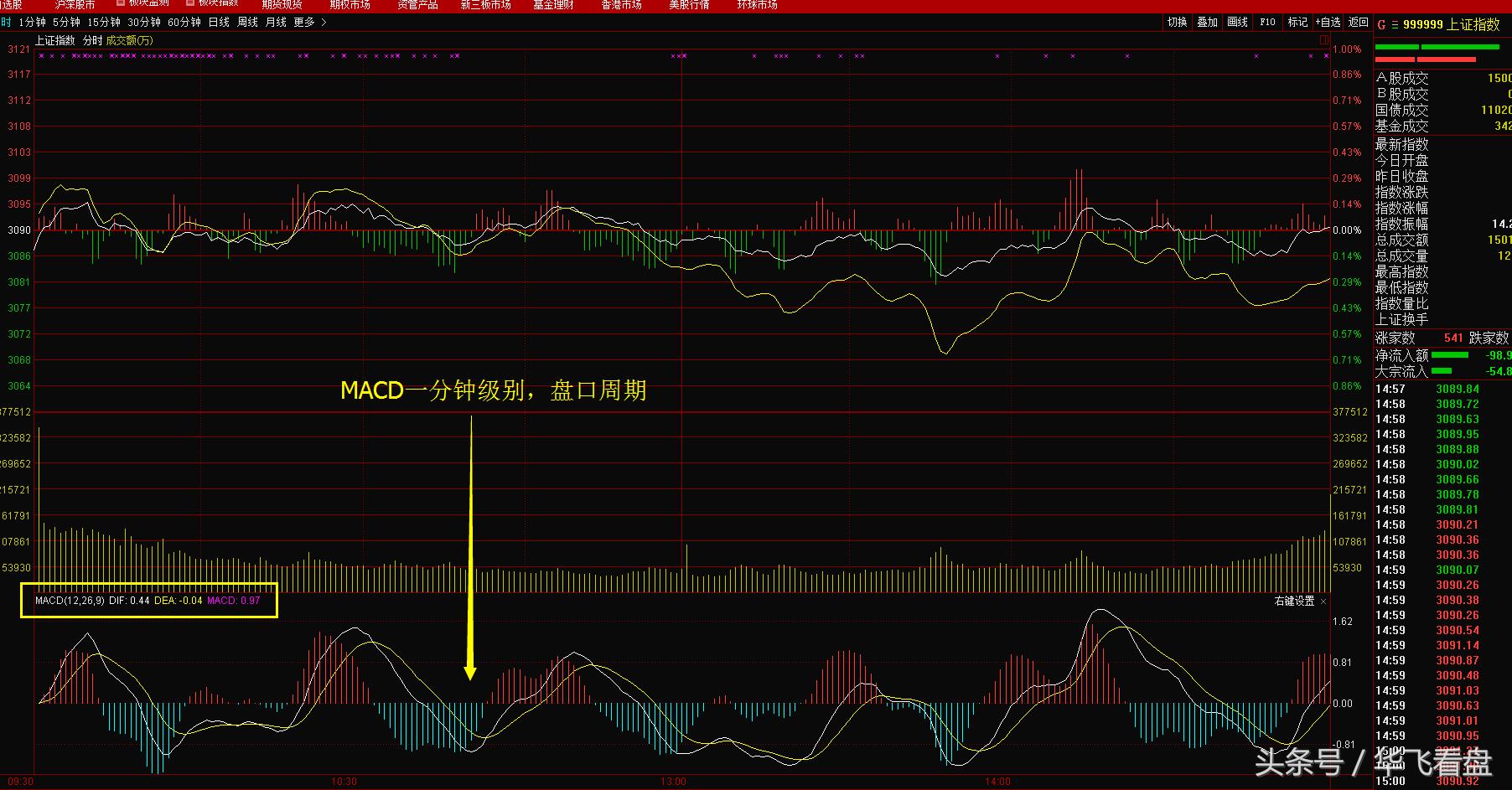Click the 返回 return button
This screenshot has height=790, width=1512.
click(x=1357, y=23)
